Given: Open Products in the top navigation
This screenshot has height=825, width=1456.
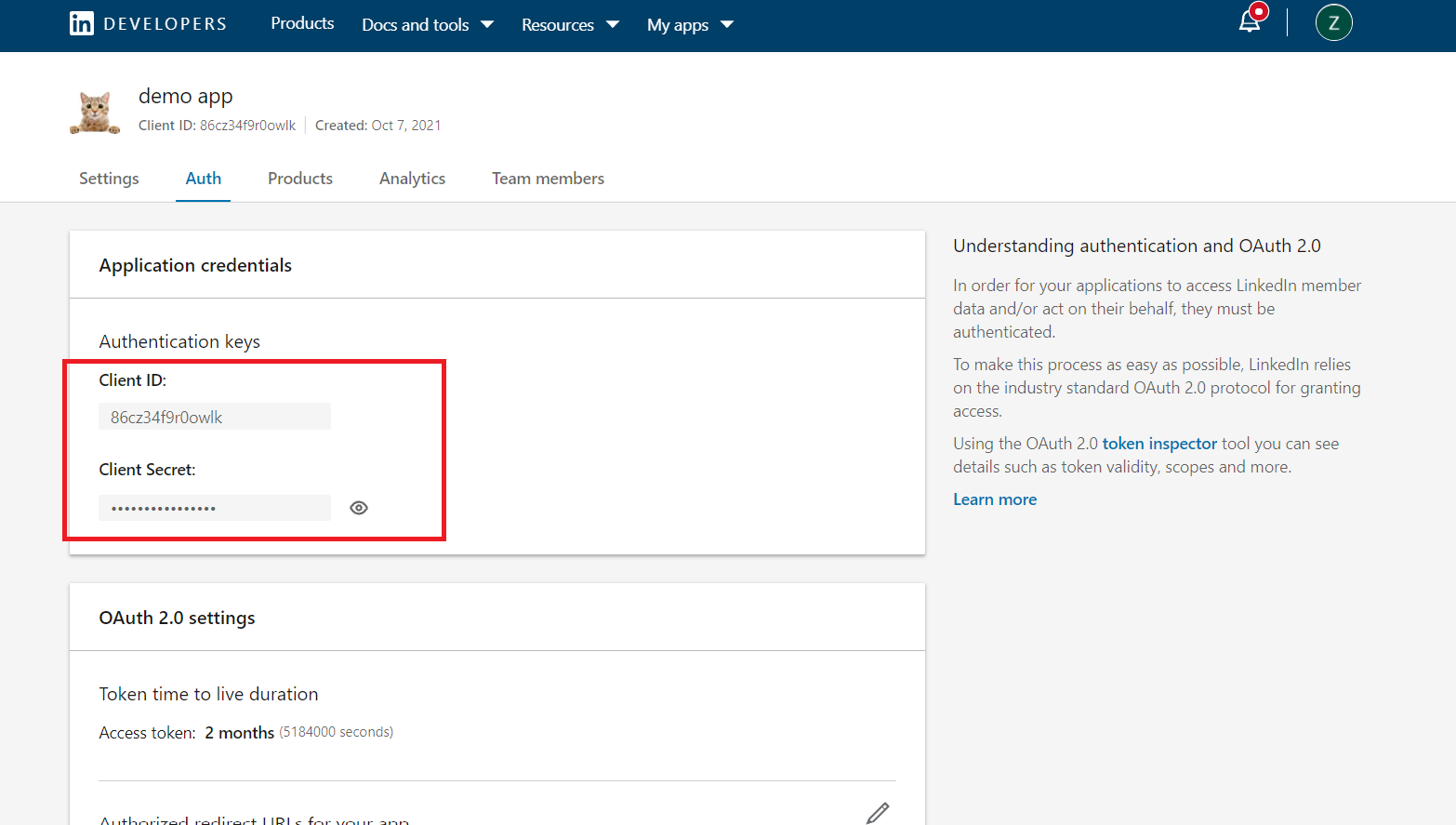Looking at the screenshot, I should tap(302, 23).
